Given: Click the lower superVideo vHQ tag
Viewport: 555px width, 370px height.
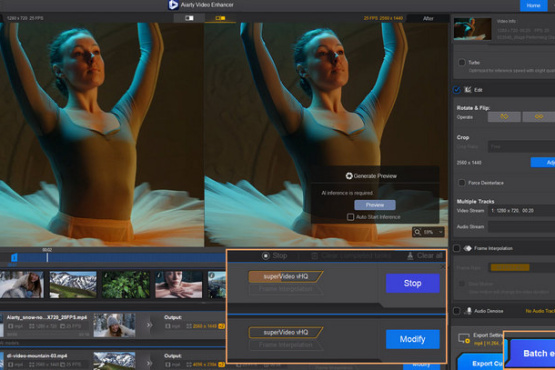Looking at the screenshot, I should point(286,332).
